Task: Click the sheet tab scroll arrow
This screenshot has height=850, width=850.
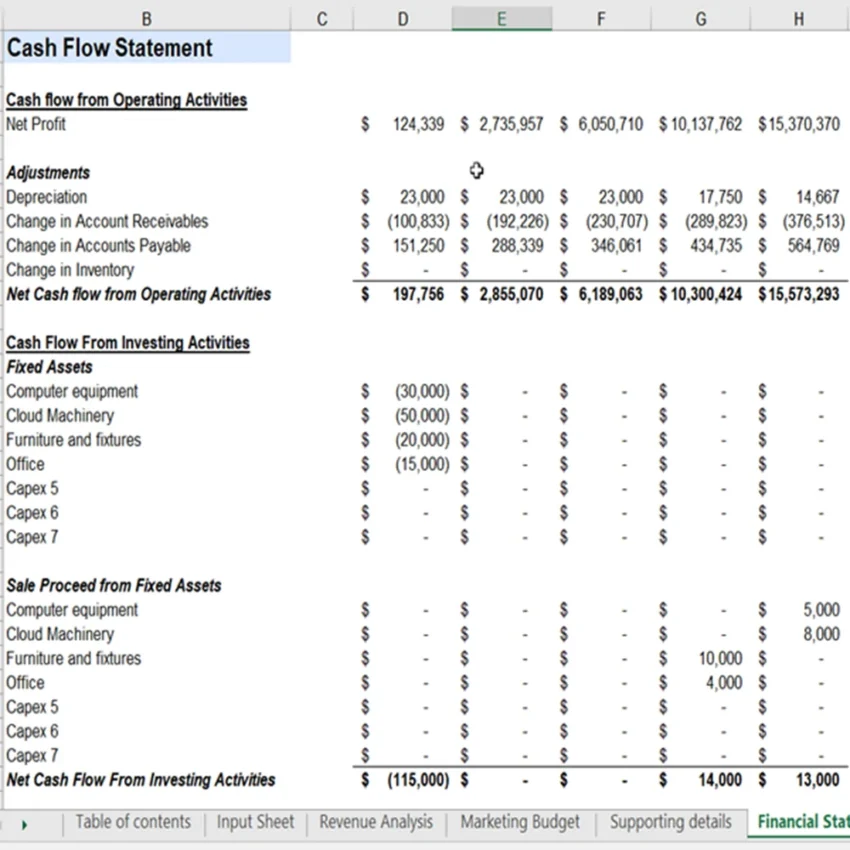Action: point(24,825)
